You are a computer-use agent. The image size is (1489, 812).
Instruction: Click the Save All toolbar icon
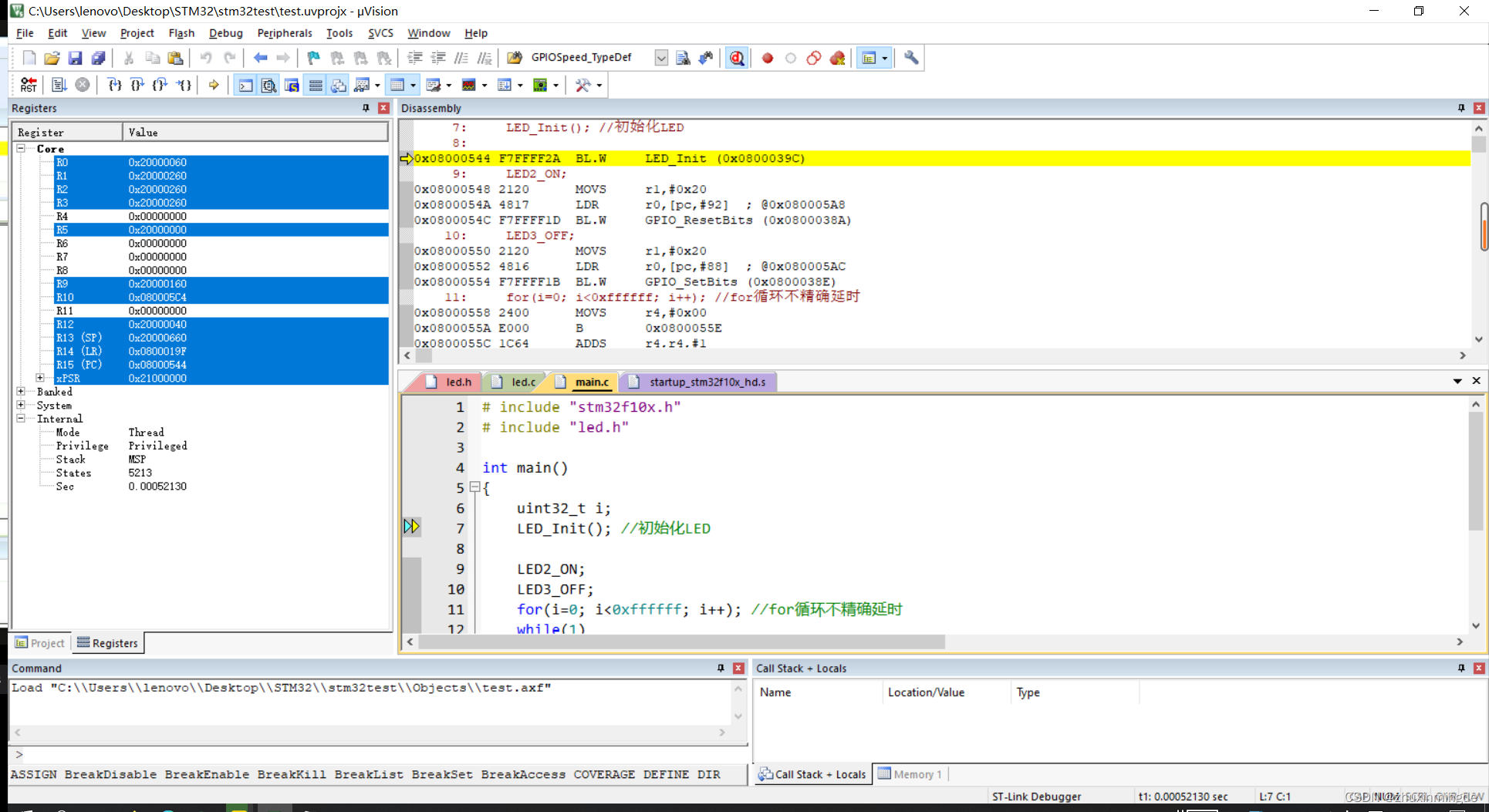click(98, 58)
